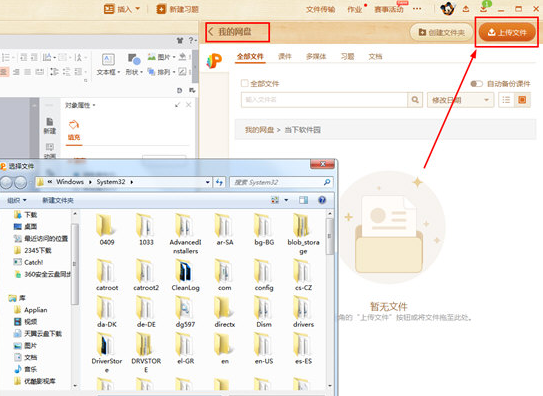
Task: Click the blue help icon in dialog
Action: [322, 200]
